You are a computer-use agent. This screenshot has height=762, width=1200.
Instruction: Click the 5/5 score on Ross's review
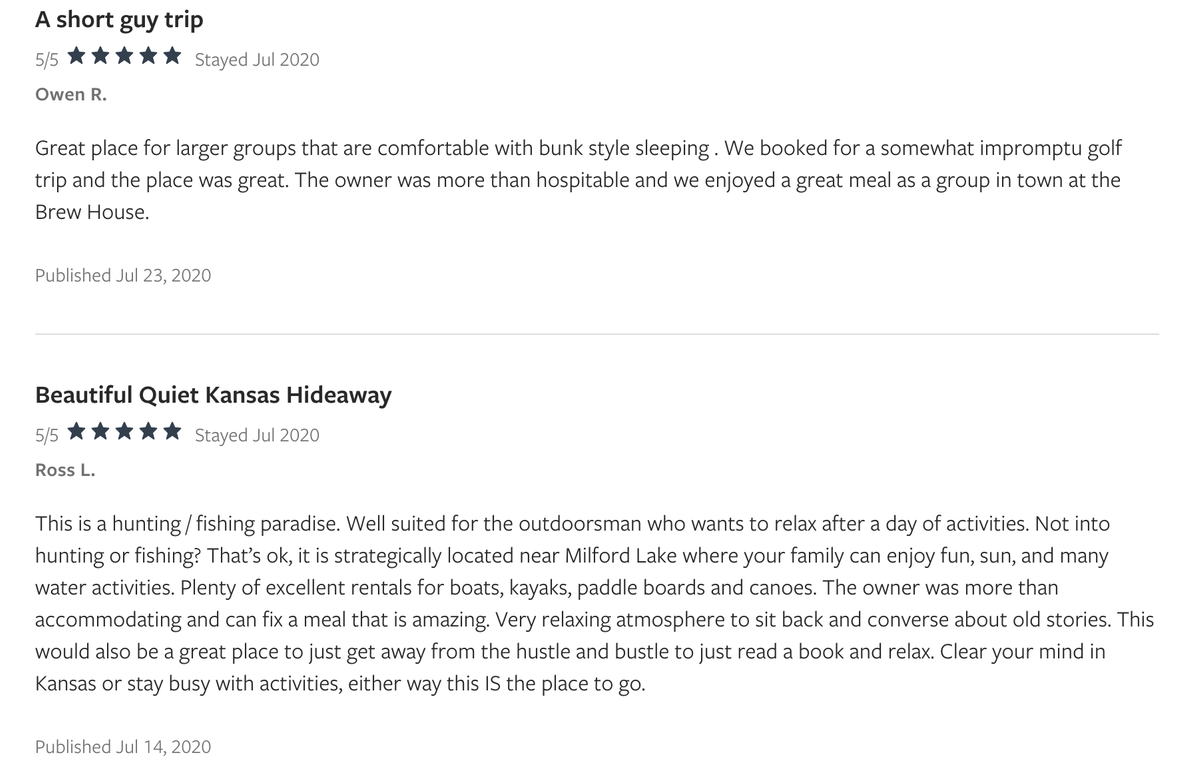point(47,435)
